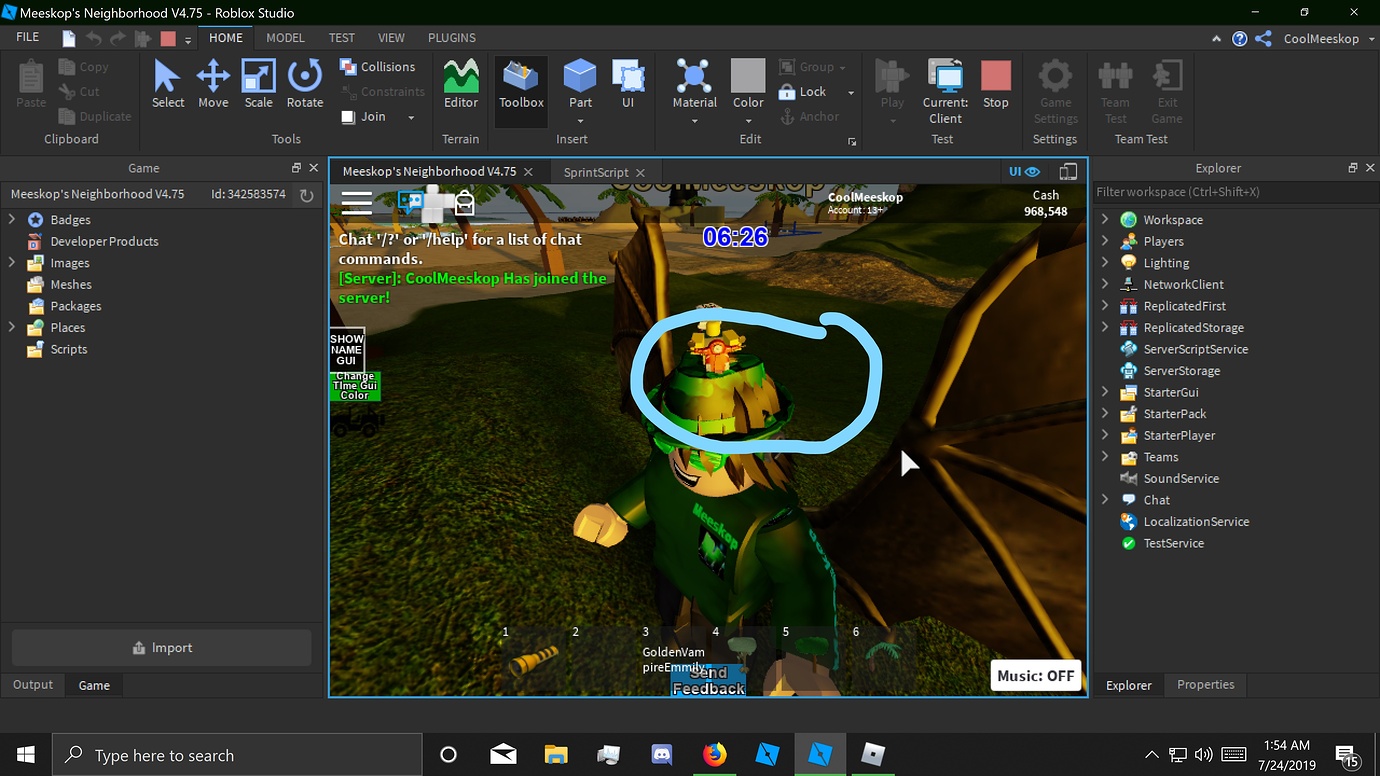Expand the Workspace node in Explorer
The height and width of the screenshot is (776, 1380).
[x=1105, y=220]
